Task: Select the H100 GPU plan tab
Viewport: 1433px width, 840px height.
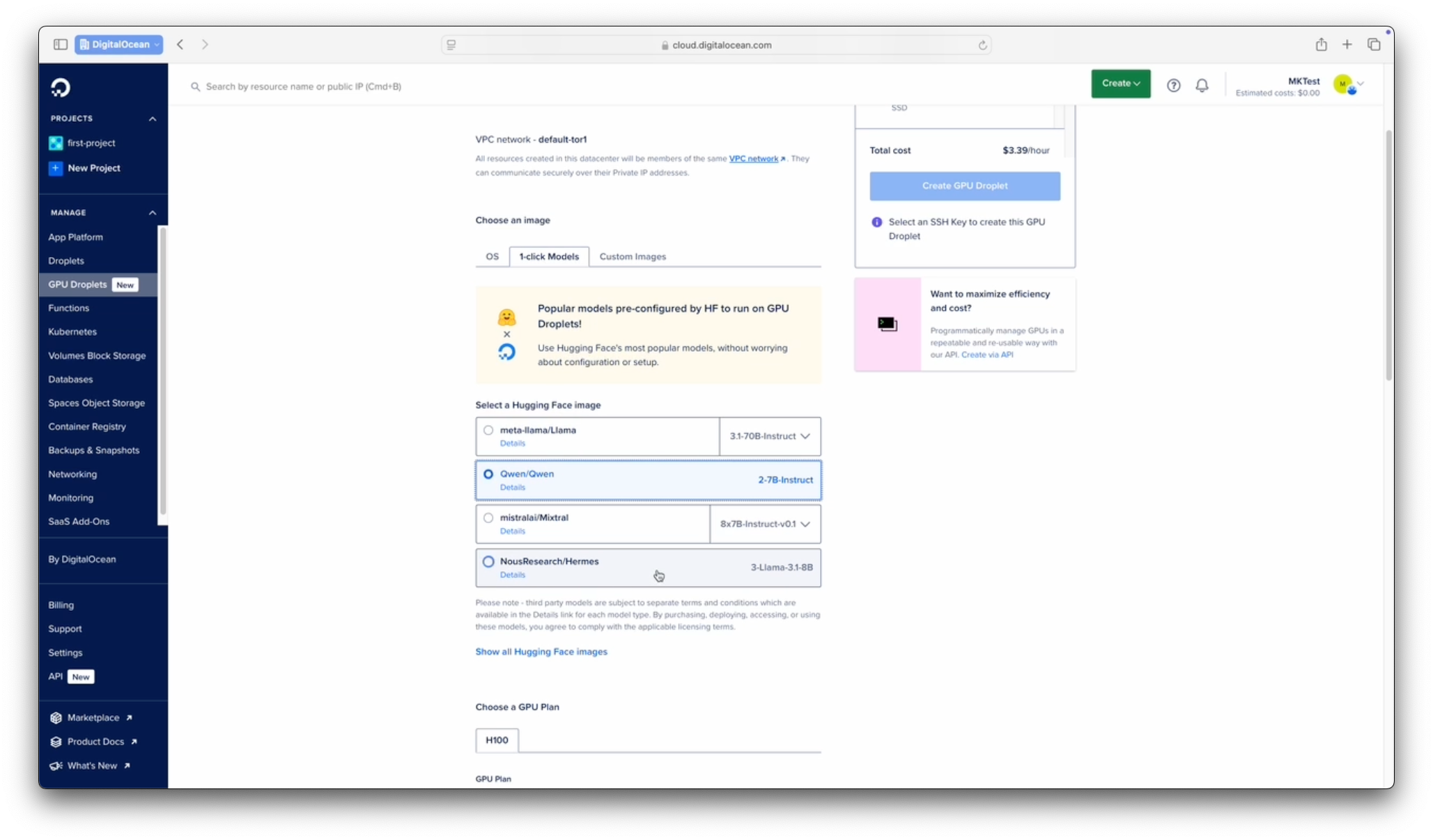Action: [x=497, y=739]
